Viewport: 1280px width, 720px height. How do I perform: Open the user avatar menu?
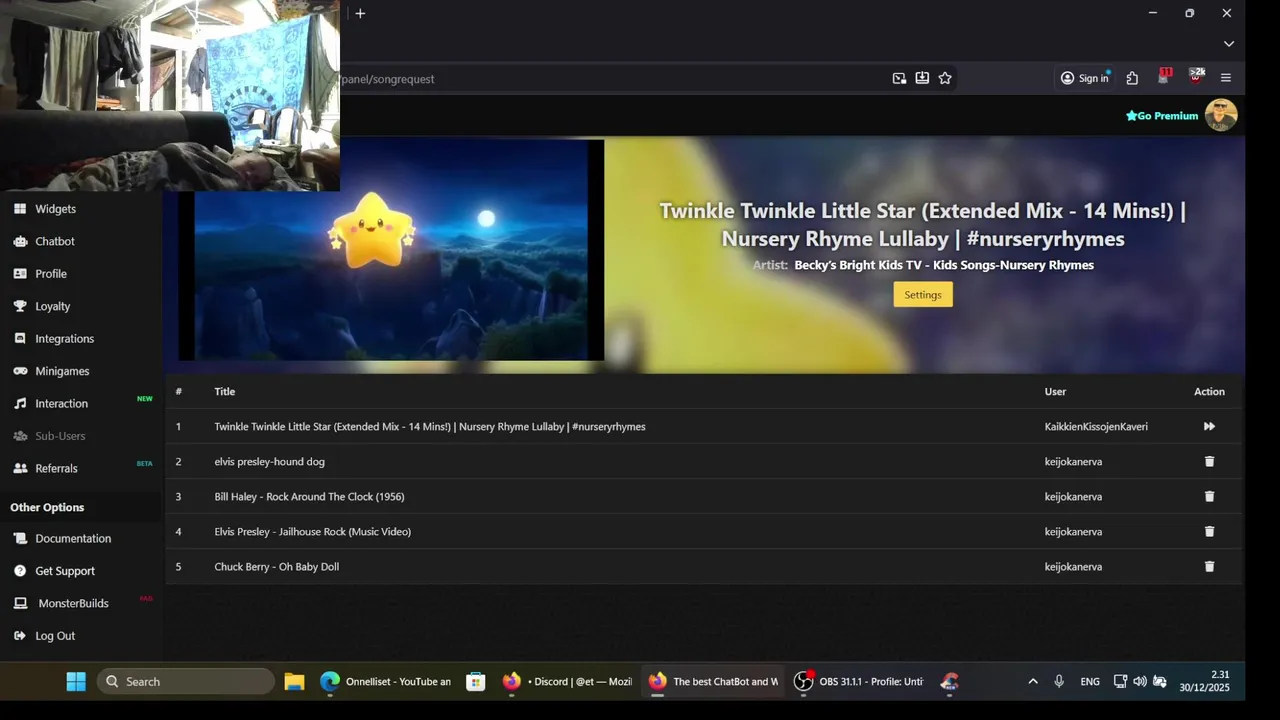pos(1221,115)
